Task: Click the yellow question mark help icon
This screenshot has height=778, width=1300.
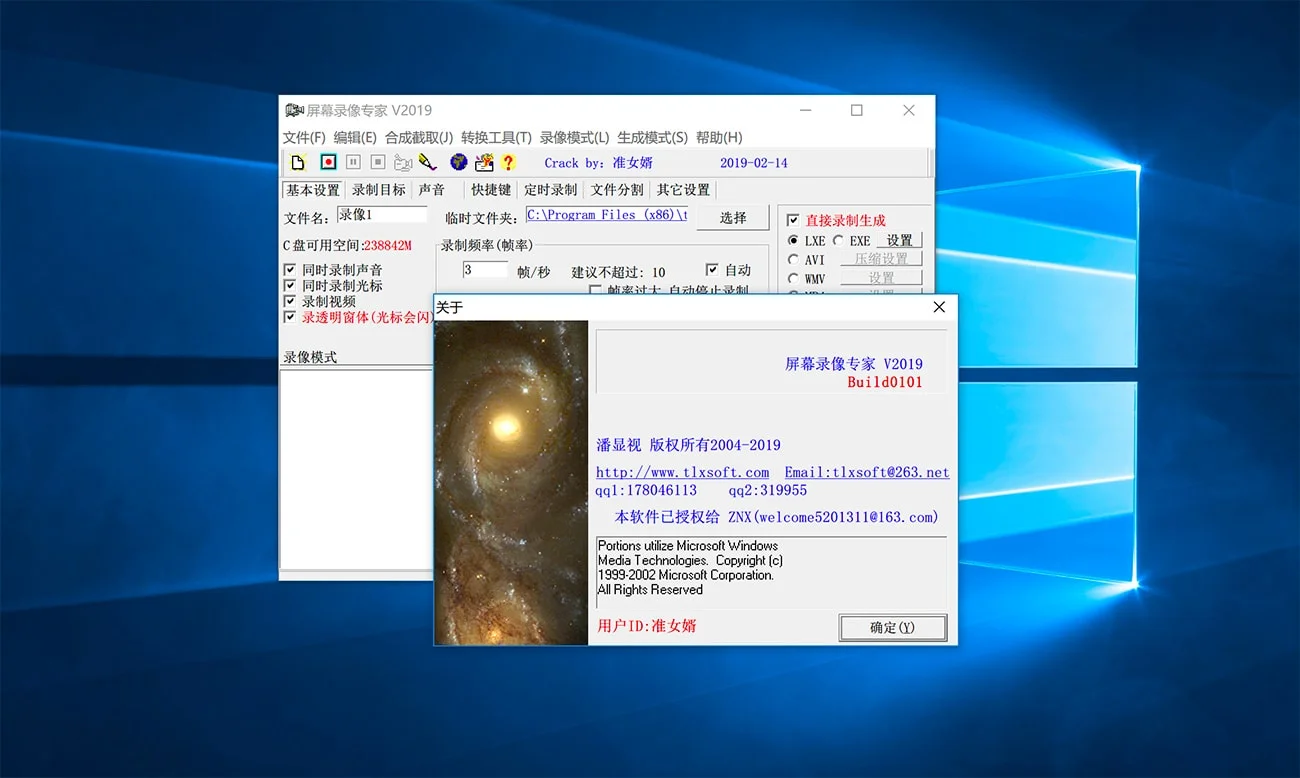Action: point(508,162)
